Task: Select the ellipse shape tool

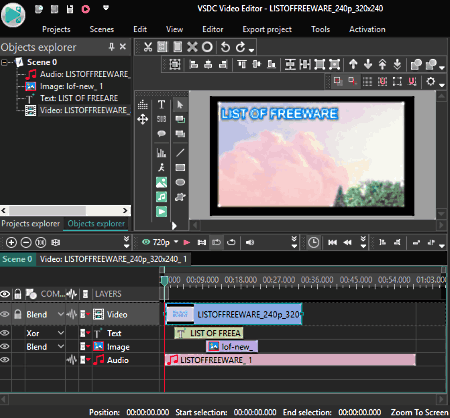Action: coord(180,182)
